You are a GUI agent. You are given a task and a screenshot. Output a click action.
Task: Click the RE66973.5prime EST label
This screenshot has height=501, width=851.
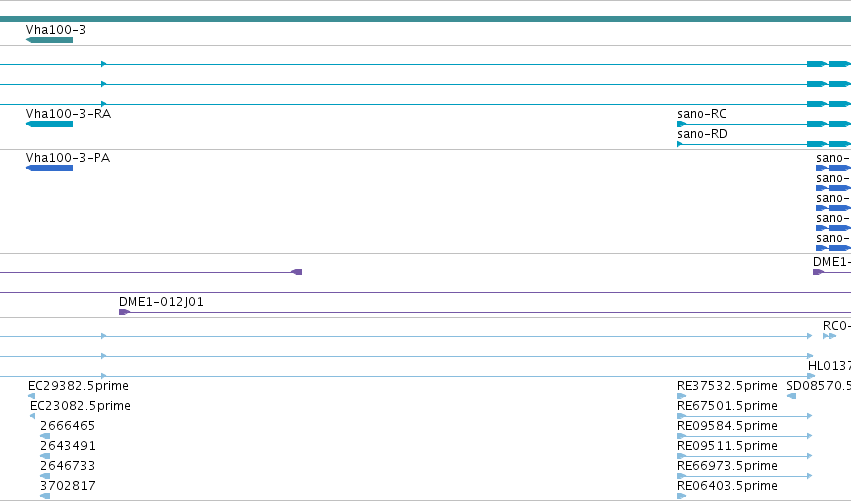click(727, 466)
